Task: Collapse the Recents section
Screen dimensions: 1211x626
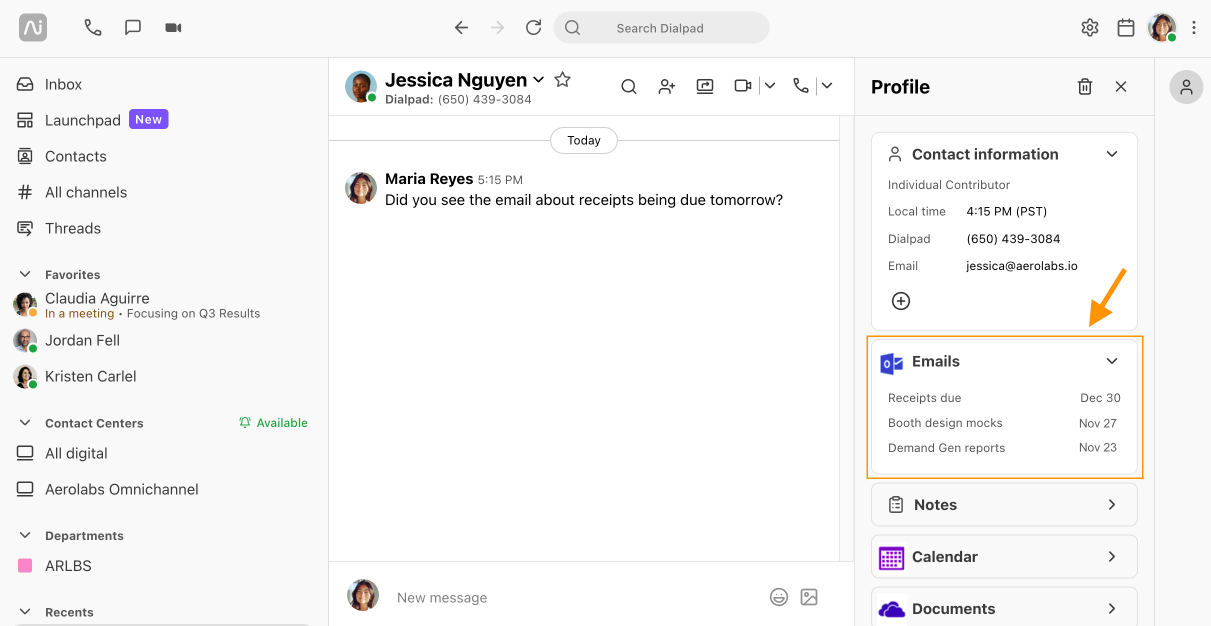Action: point(25,612)
